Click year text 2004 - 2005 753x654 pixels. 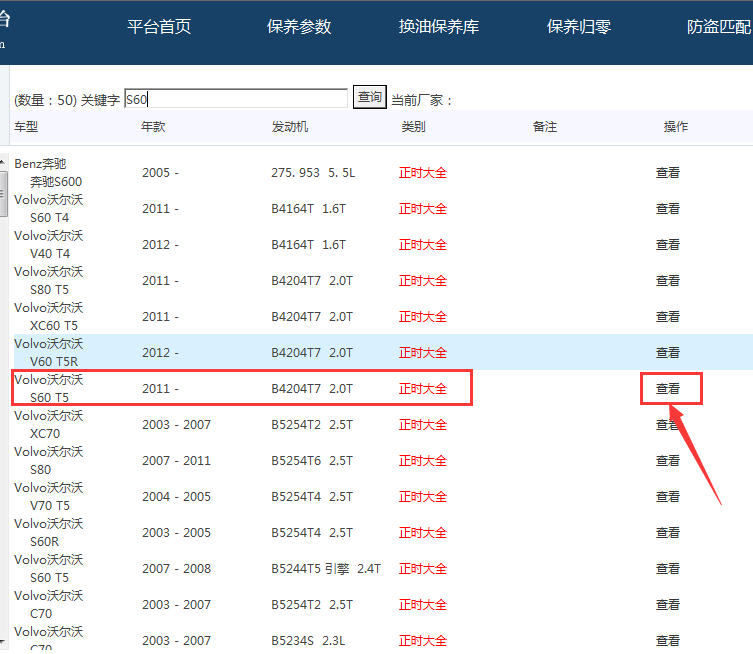176,497
